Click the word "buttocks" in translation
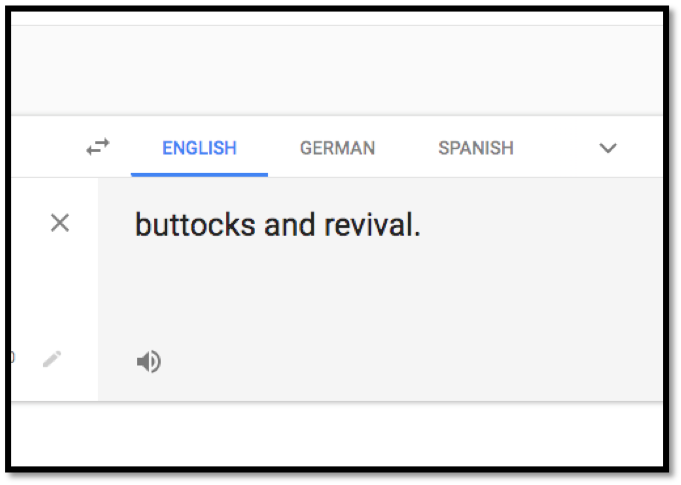The height and width of the screenshot is (485, 681). (x=195, y=225)
